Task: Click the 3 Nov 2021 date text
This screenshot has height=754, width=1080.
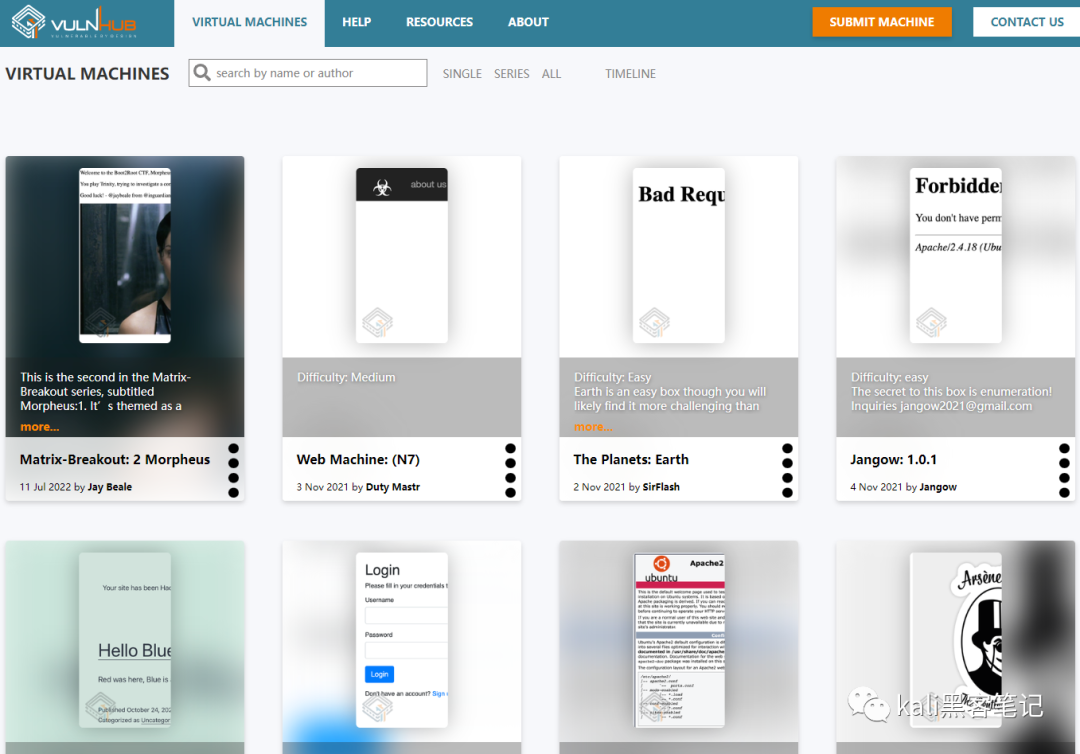Action: click(322, 487)
